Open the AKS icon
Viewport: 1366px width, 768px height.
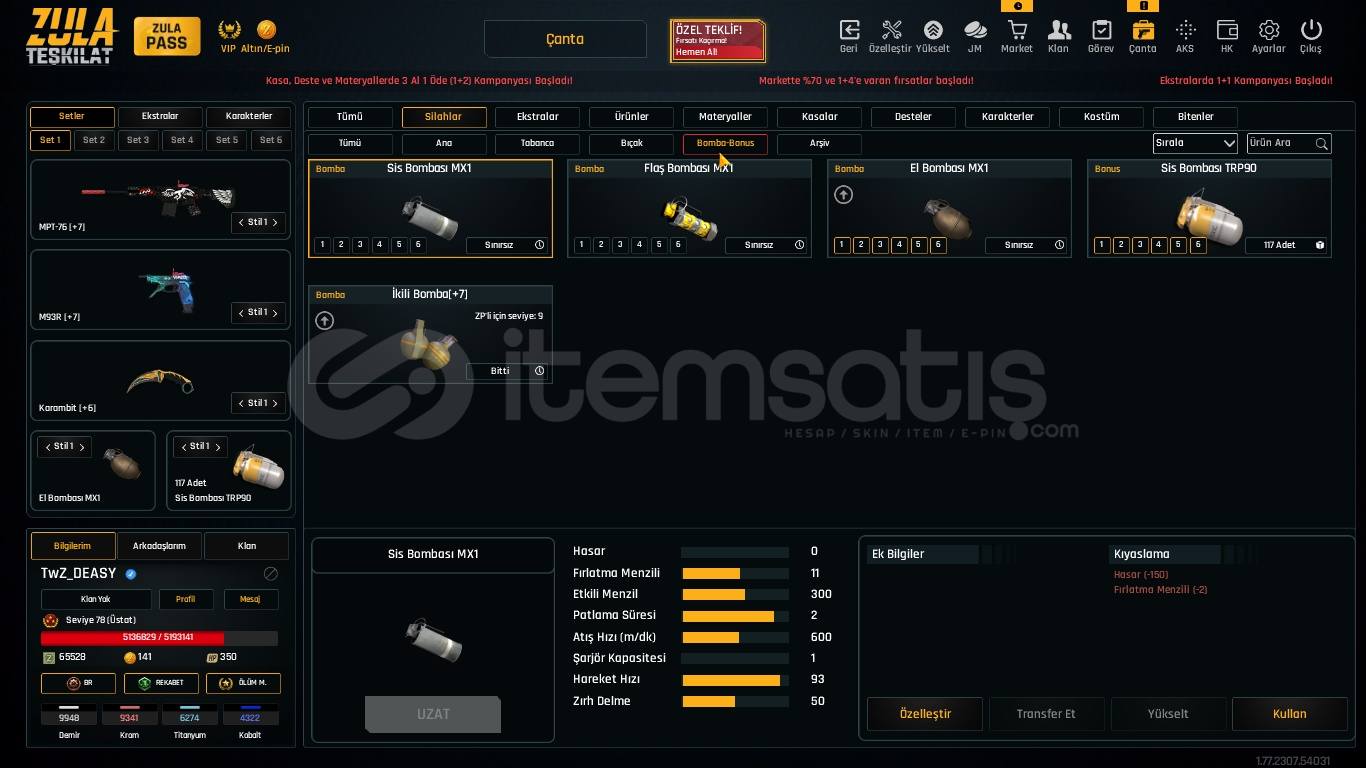[1185, 31]
